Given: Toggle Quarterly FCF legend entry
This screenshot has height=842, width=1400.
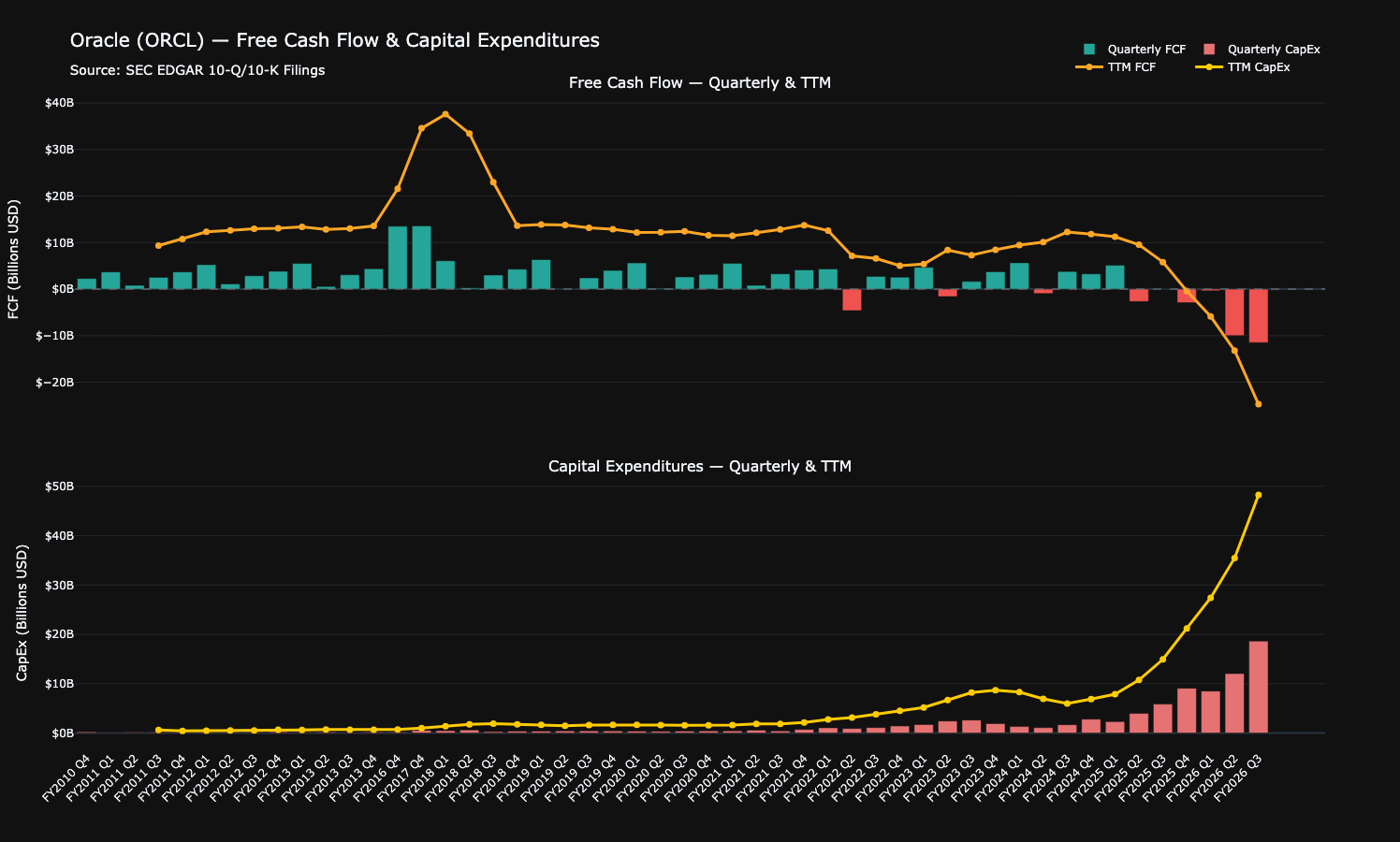Looking at the screenshot, I should tap(1133, 49).
